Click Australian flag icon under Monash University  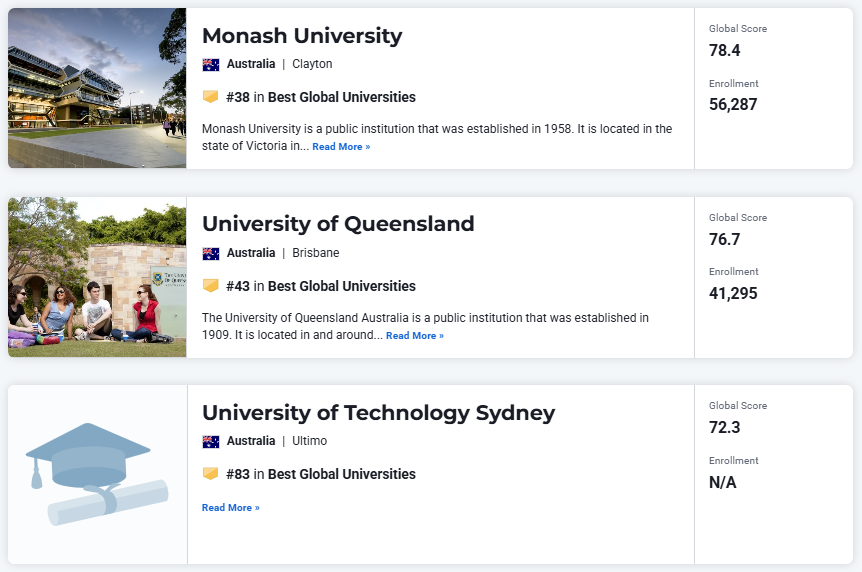211,64
